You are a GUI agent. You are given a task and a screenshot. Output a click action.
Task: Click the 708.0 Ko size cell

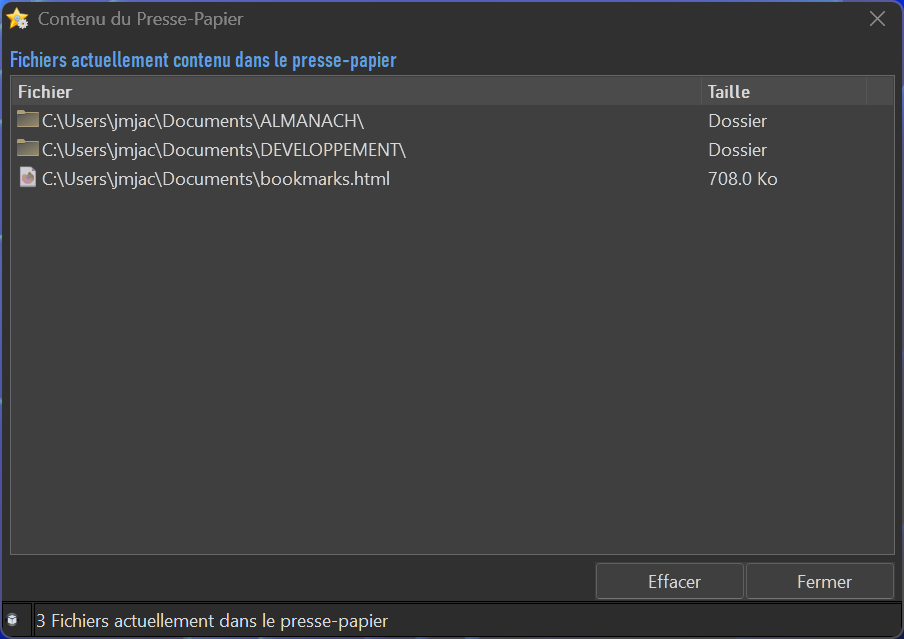coord(742,179)
